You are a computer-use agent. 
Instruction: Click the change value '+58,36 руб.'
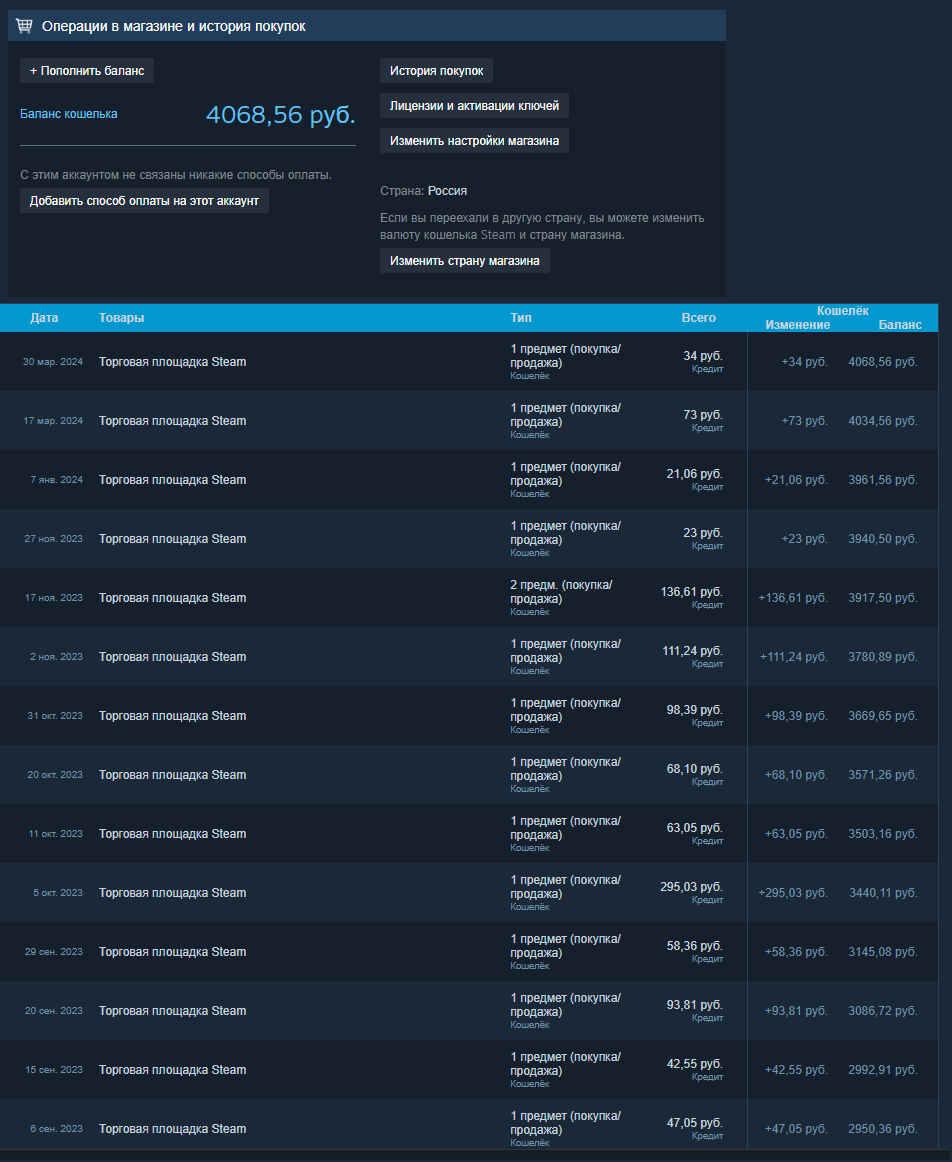coord(796,952)
